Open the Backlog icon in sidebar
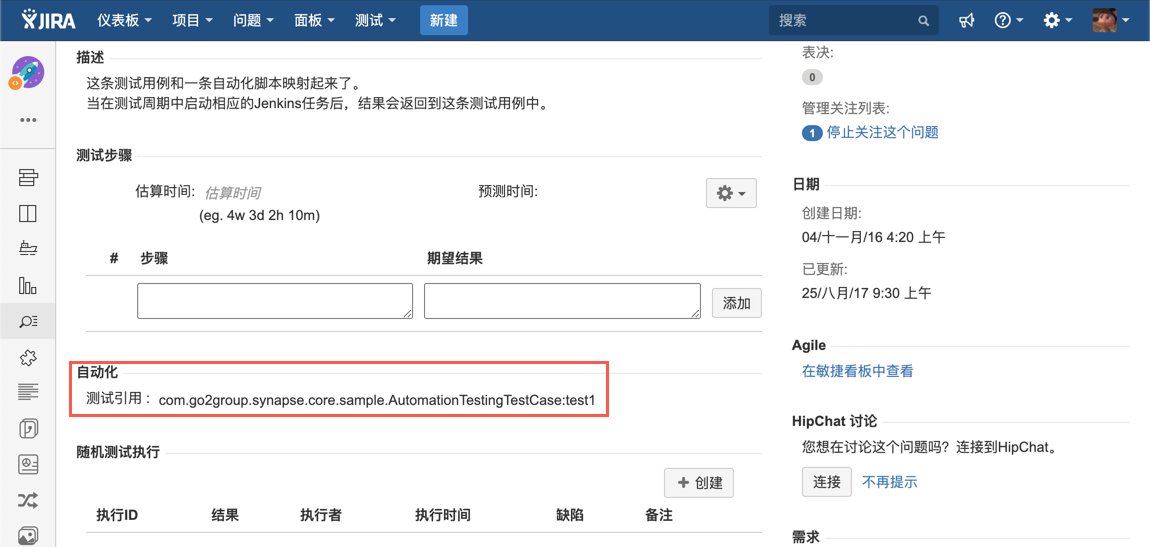The height and width of the screenshot is (547, 1150). [28, 178]
